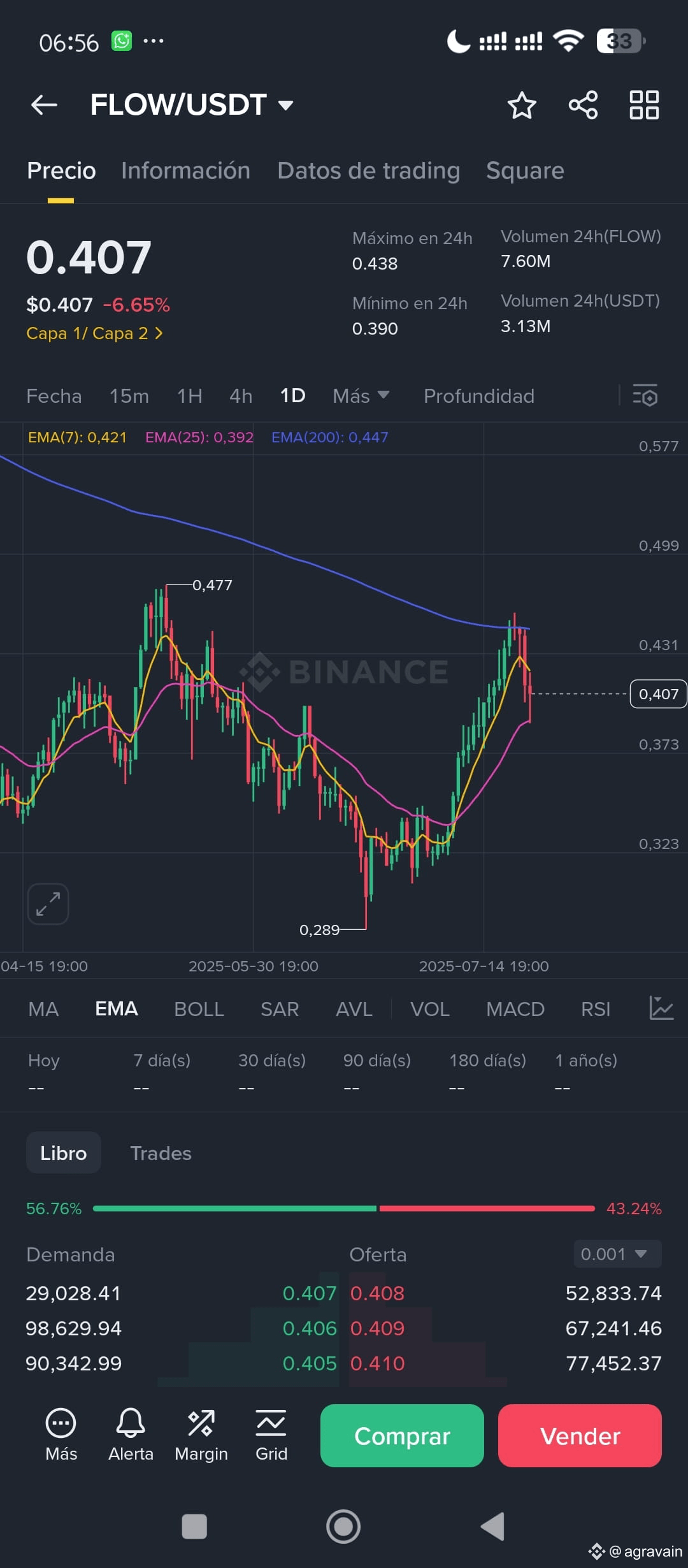Open the share icon

(583, 105)
